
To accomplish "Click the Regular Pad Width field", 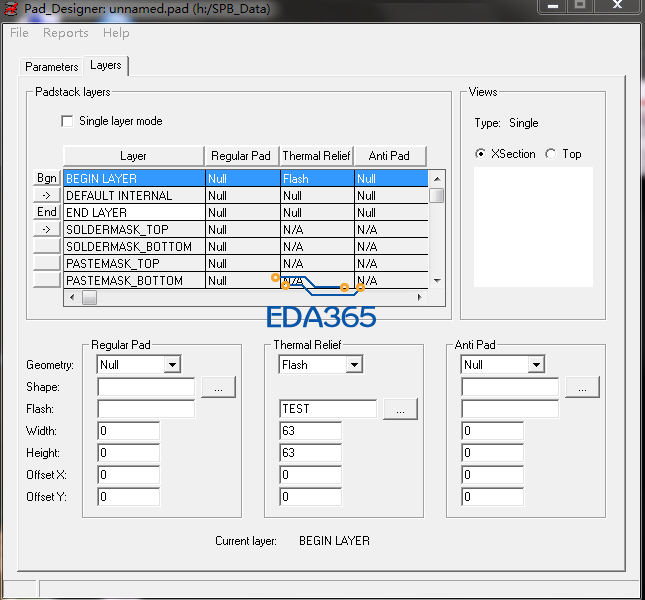I will tap(129, 431).
